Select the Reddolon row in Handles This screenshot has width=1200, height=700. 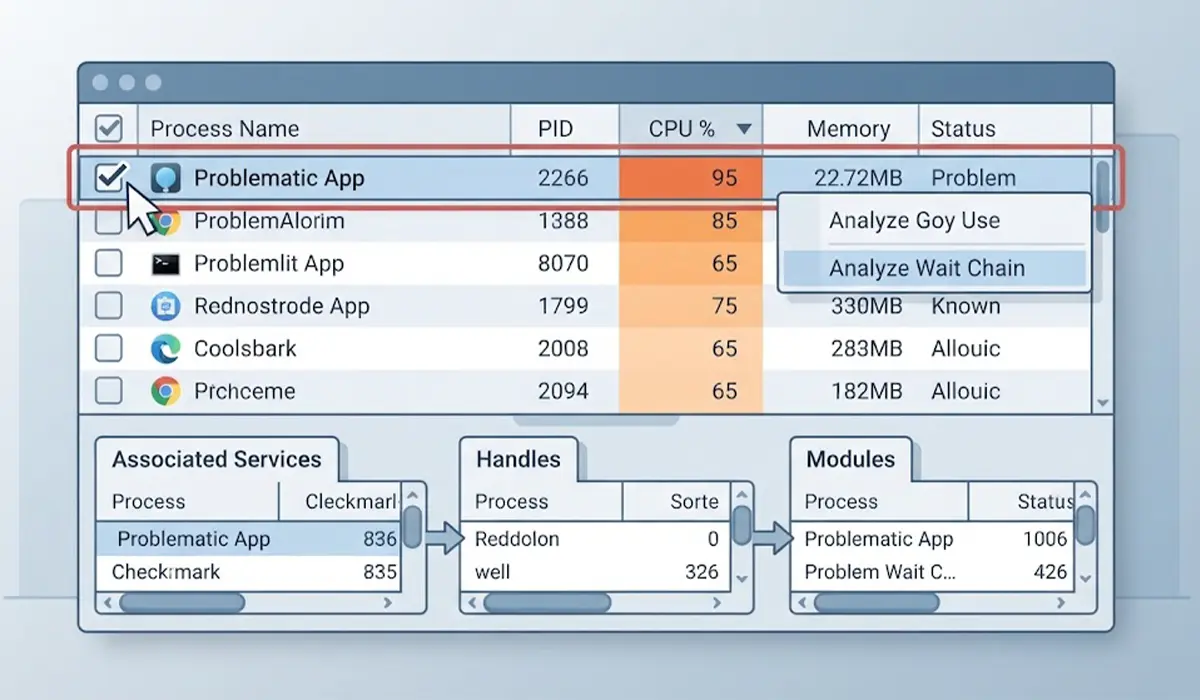coord(594,539)
